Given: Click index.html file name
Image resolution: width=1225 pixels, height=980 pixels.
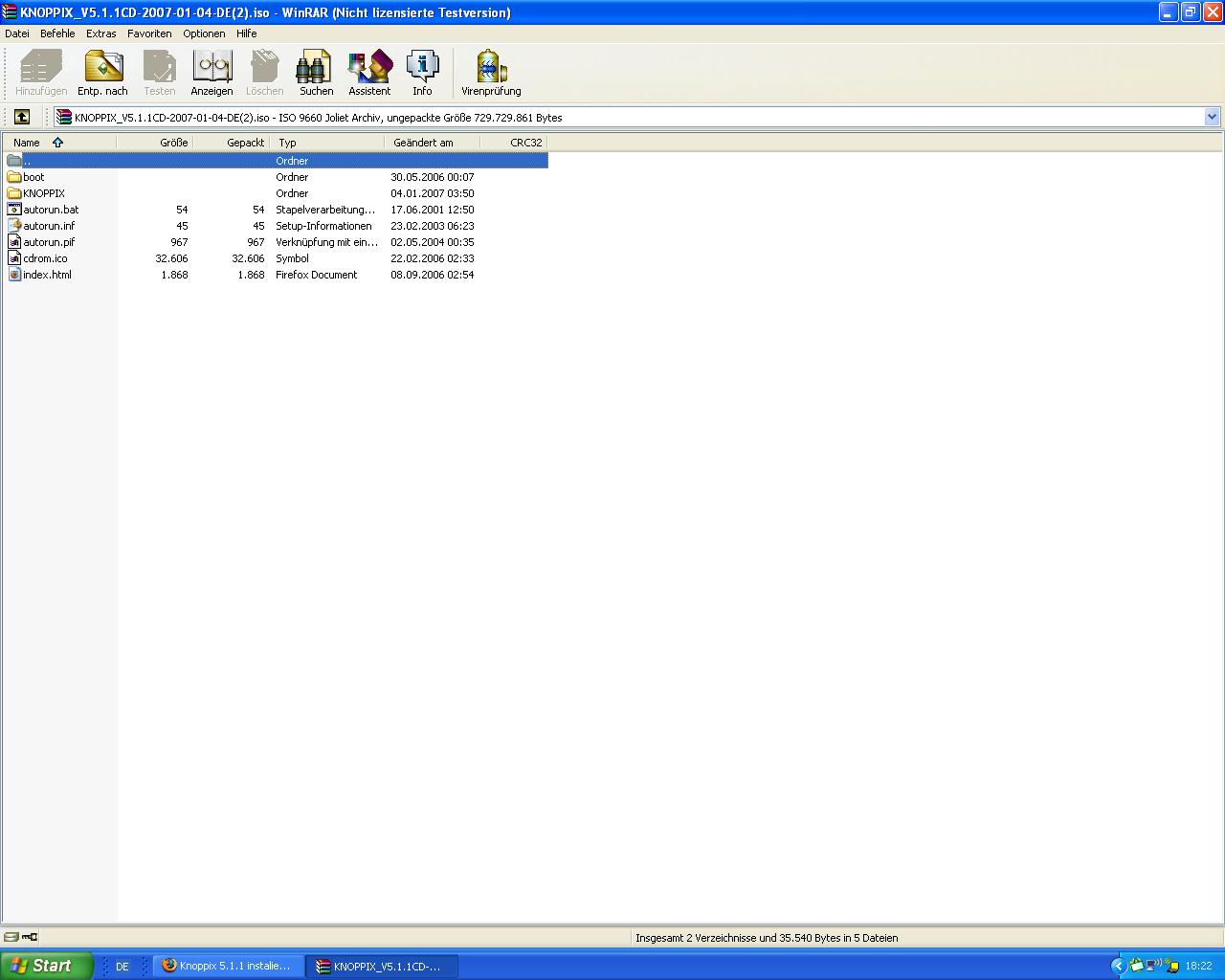Looking at the screenshot, I should point(47,275).
